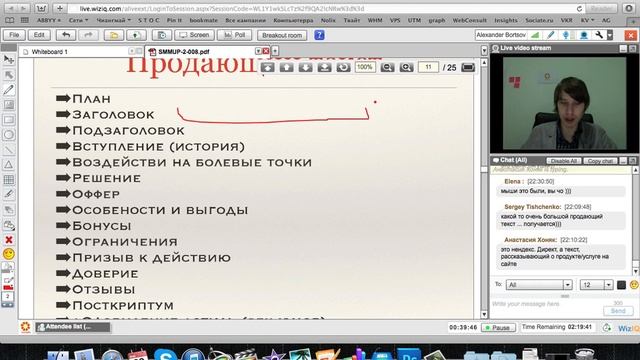
Task: Go to next page using down arrow
Action: 305,67
